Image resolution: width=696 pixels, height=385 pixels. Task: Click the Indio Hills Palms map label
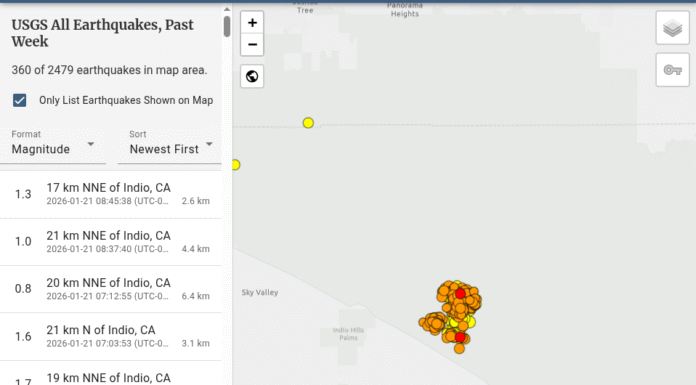coord(348,334)
